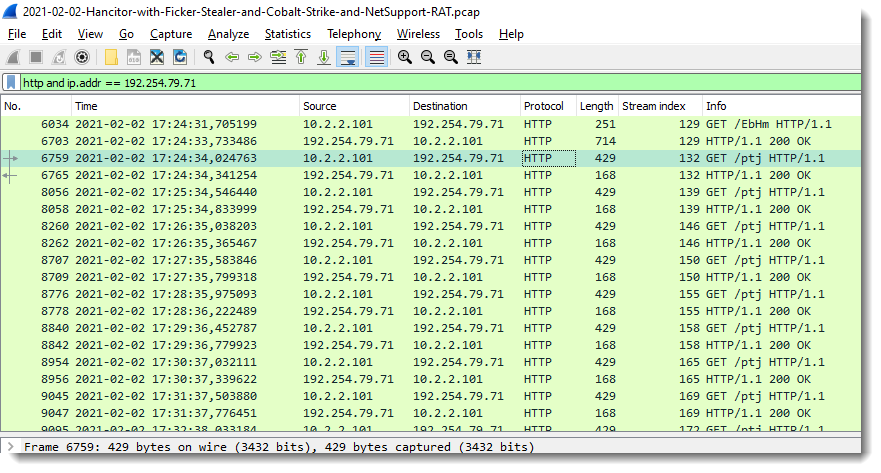The height and width of the screenshot is (473, 881).
Task: Click the close capture file icon
Action: 157,57
